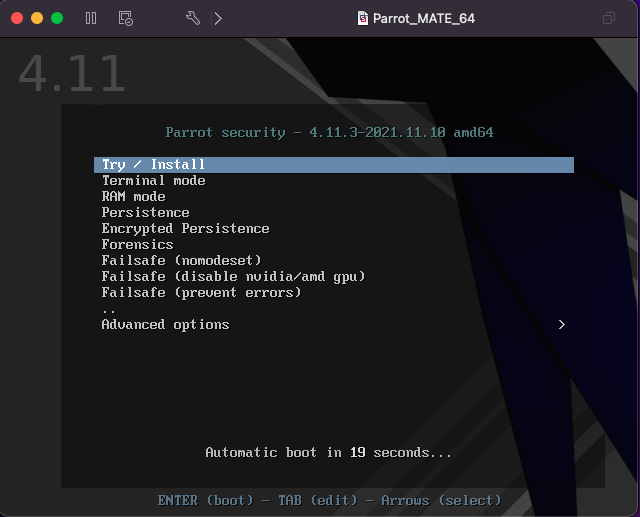Select the Try / Install boot entry
The width and height of the screenshot is (640, 517).
pyautogui.click(x=333, y=164)
